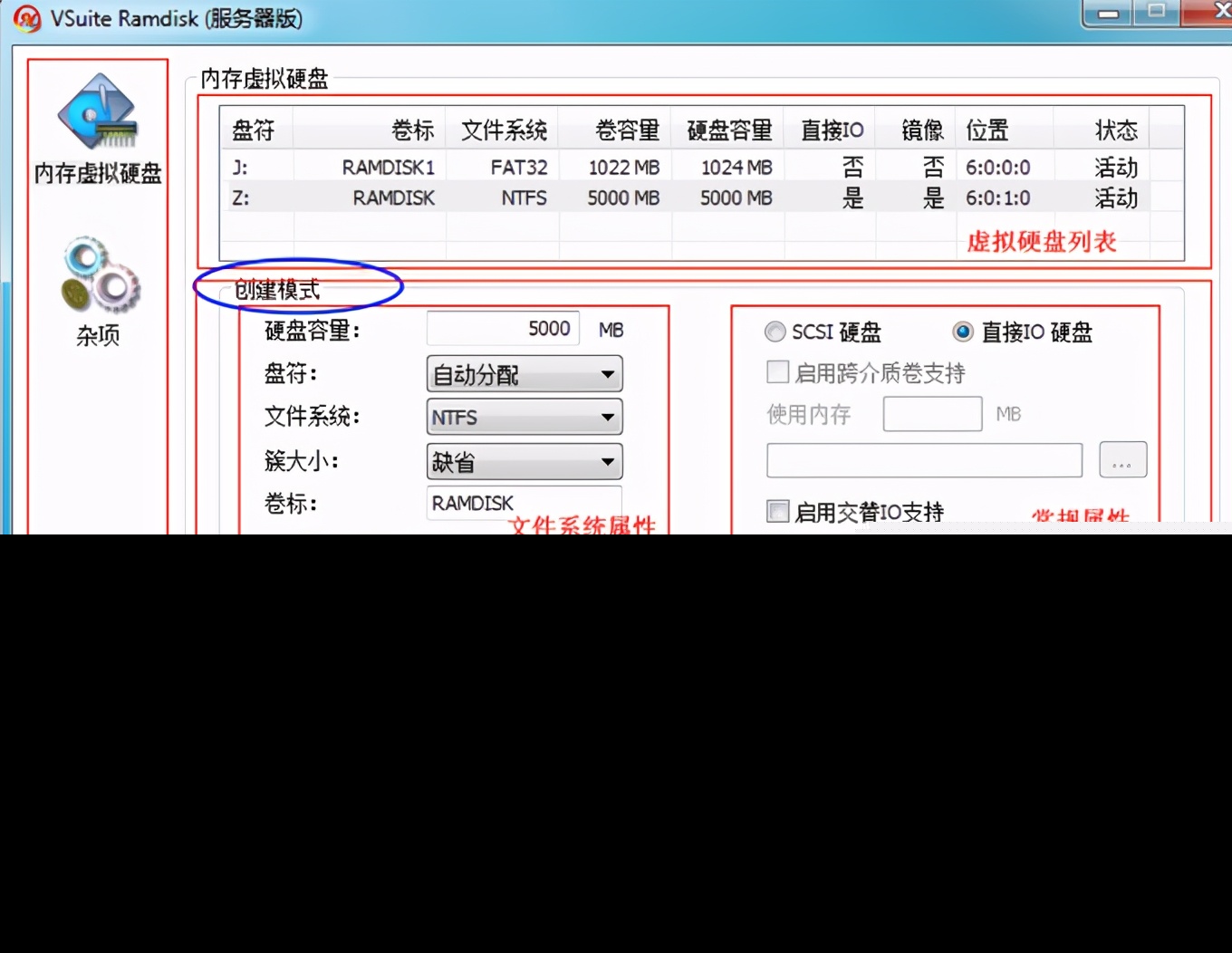The width and height of the screenshot is (1232, 953).
Task: Select the 直接IO 硬盘 radio button
Action: (x=963, y=332)
